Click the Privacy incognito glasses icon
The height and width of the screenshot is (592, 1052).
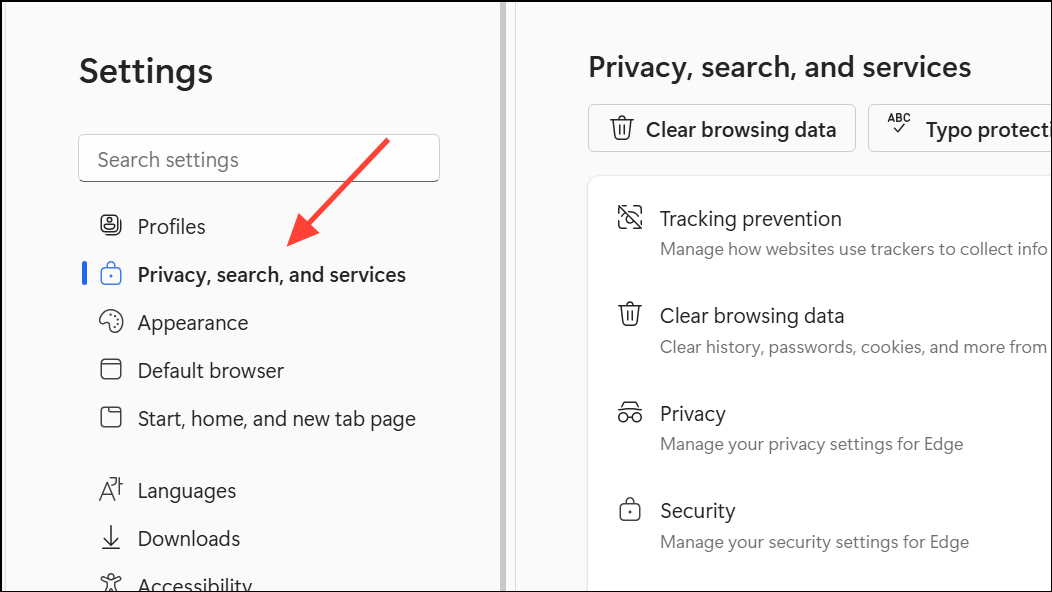pyautogui.click(x=629, y=412)
